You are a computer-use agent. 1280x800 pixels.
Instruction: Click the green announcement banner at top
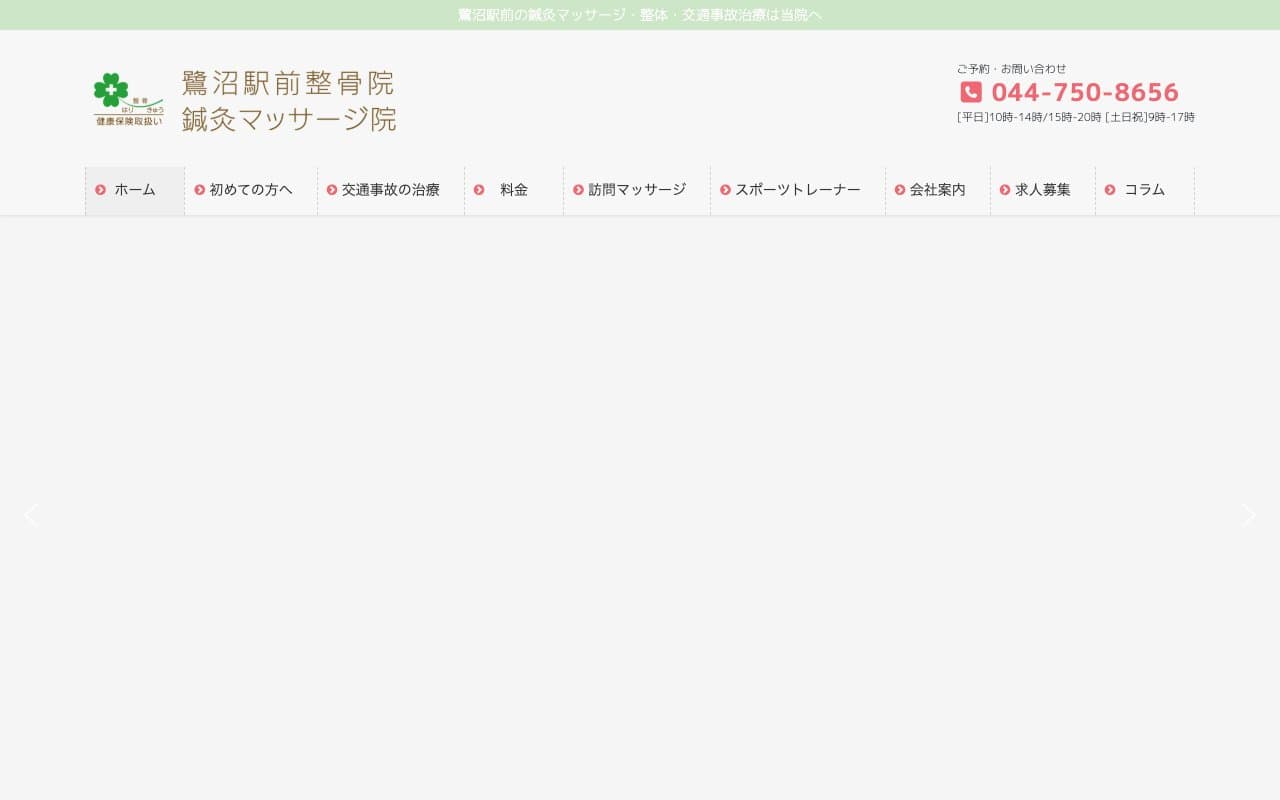click(x=640, y=14)
